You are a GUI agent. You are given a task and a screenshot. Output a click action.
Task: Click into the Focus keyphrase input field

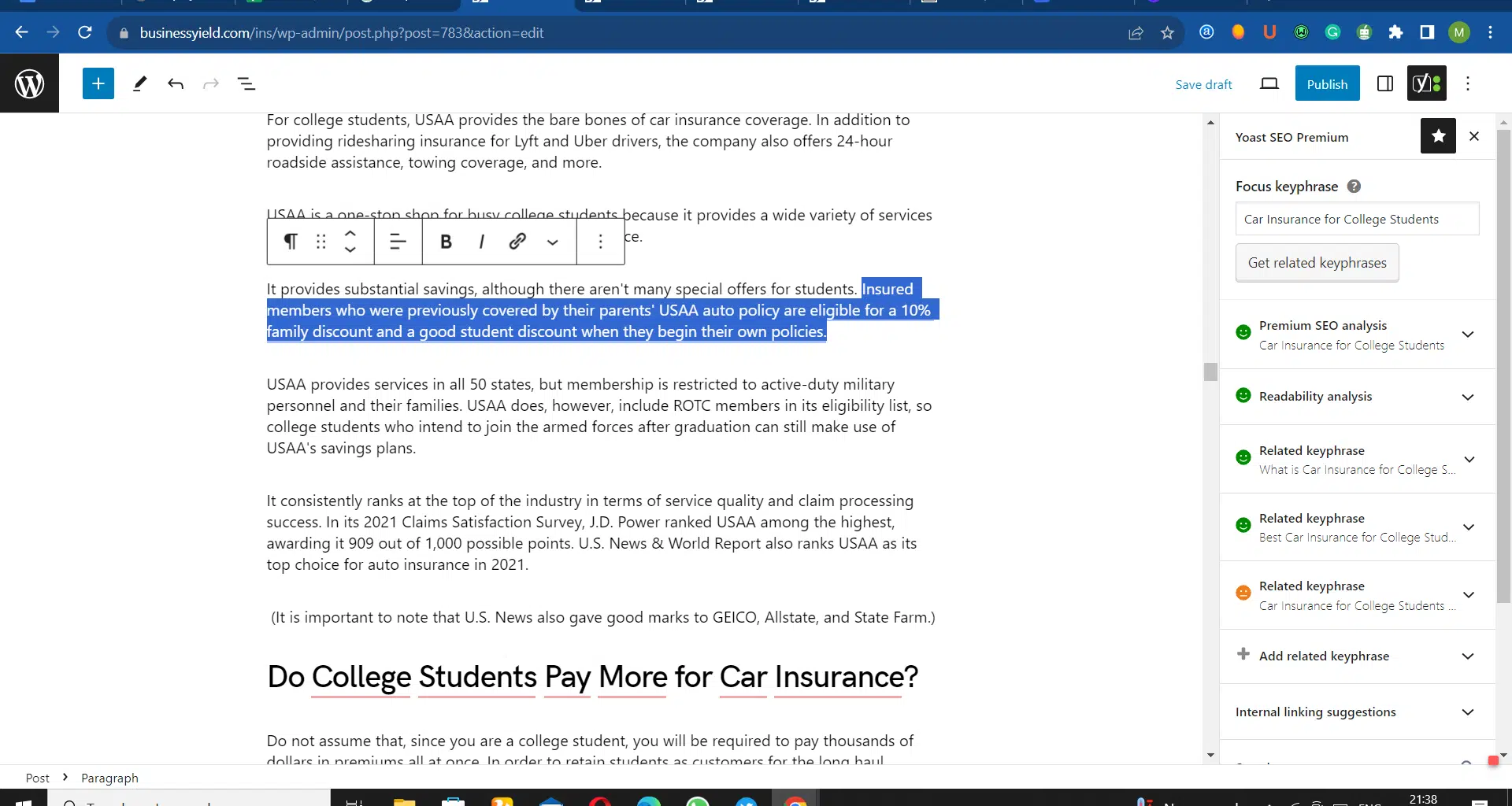1357,219
